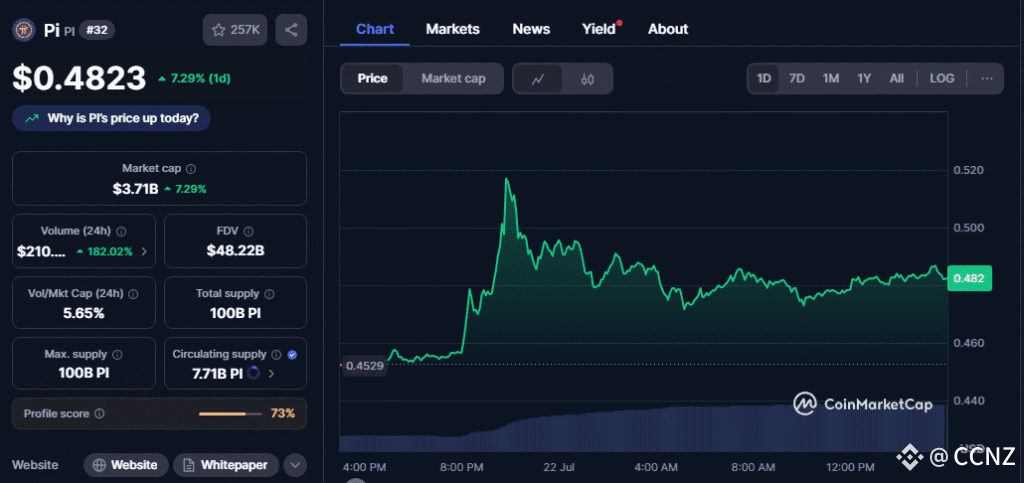Select the Market cap chart toggle

[453, 78]
